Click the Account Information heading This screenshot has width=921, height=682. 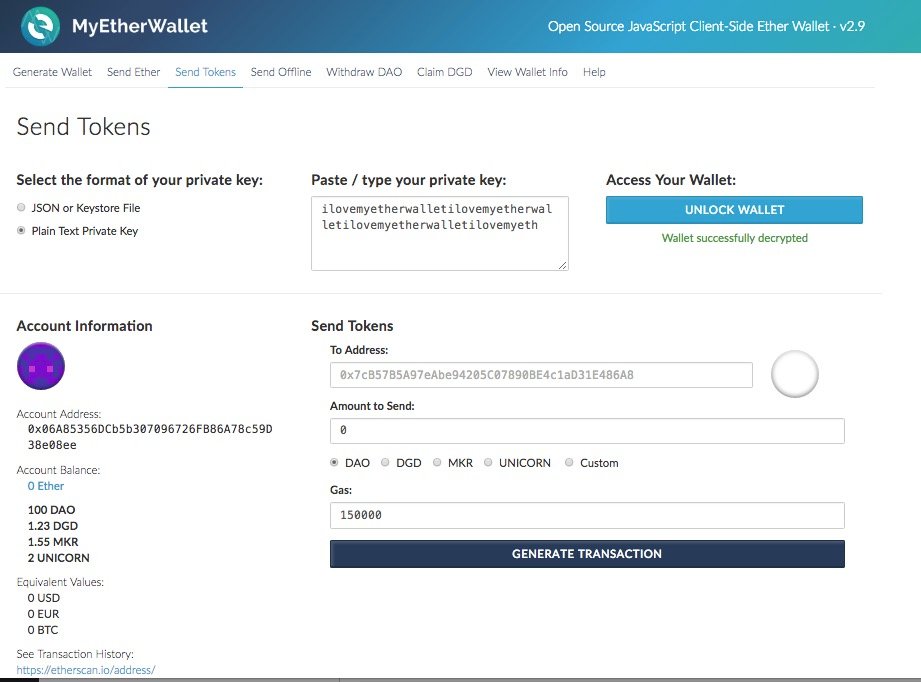[85, 326]
